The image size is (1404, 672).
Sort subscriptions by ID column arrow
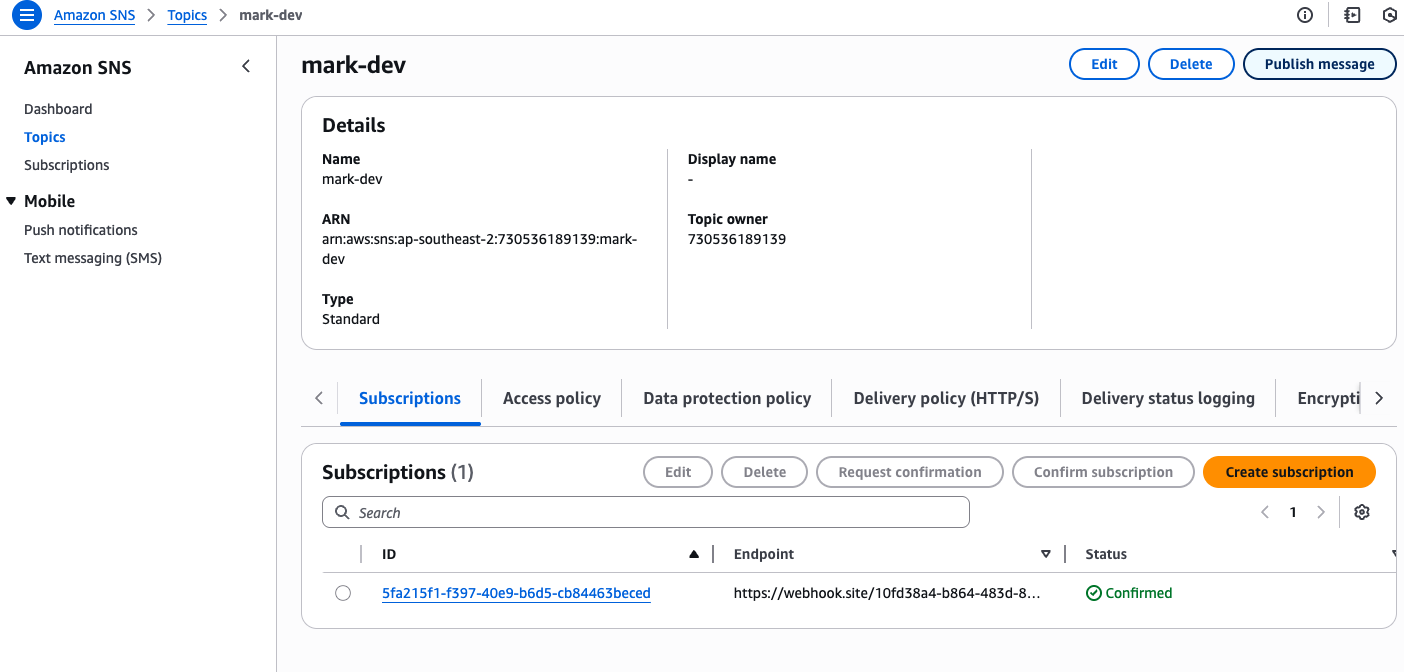[x=694, y=554]
